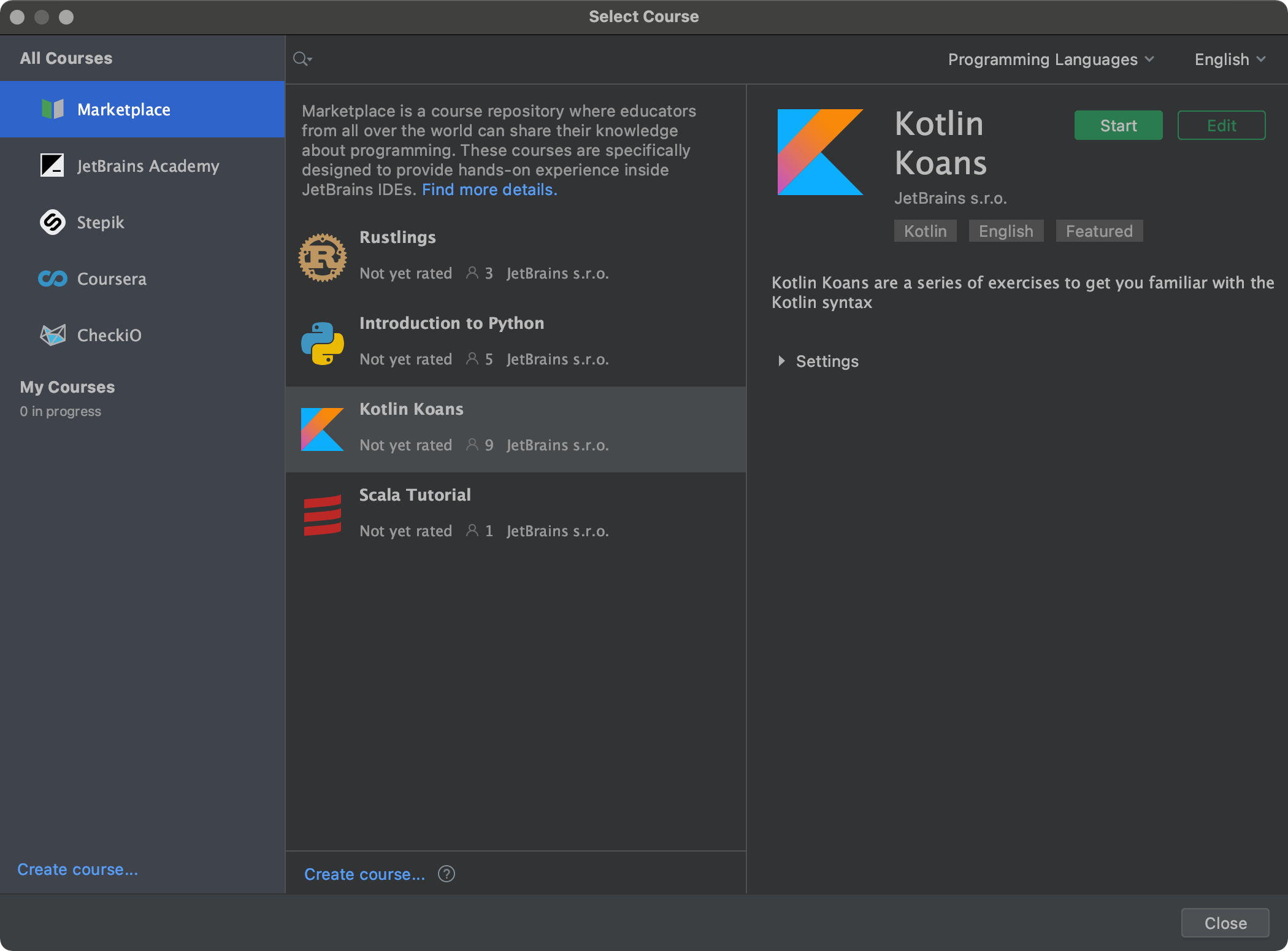1288x951 pixels.
Task: Select the Stepik tab
Action: click(x=142, y=222)
